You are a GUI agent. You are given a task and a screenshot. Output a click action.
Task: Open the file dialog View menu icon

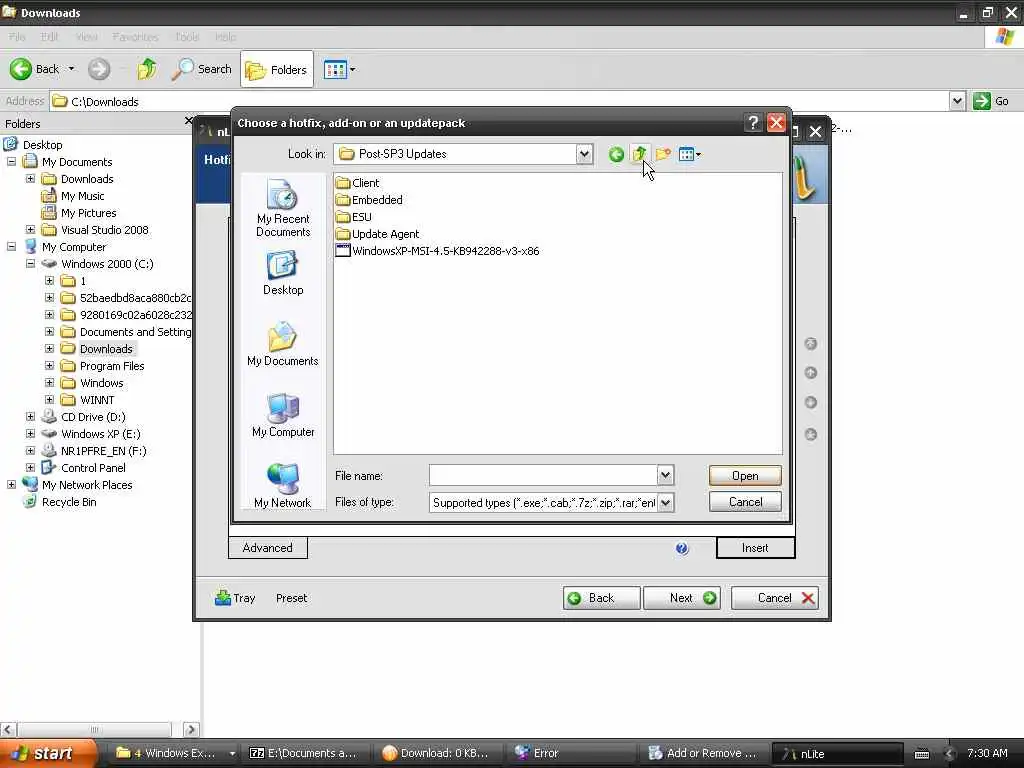coord(689,155)
